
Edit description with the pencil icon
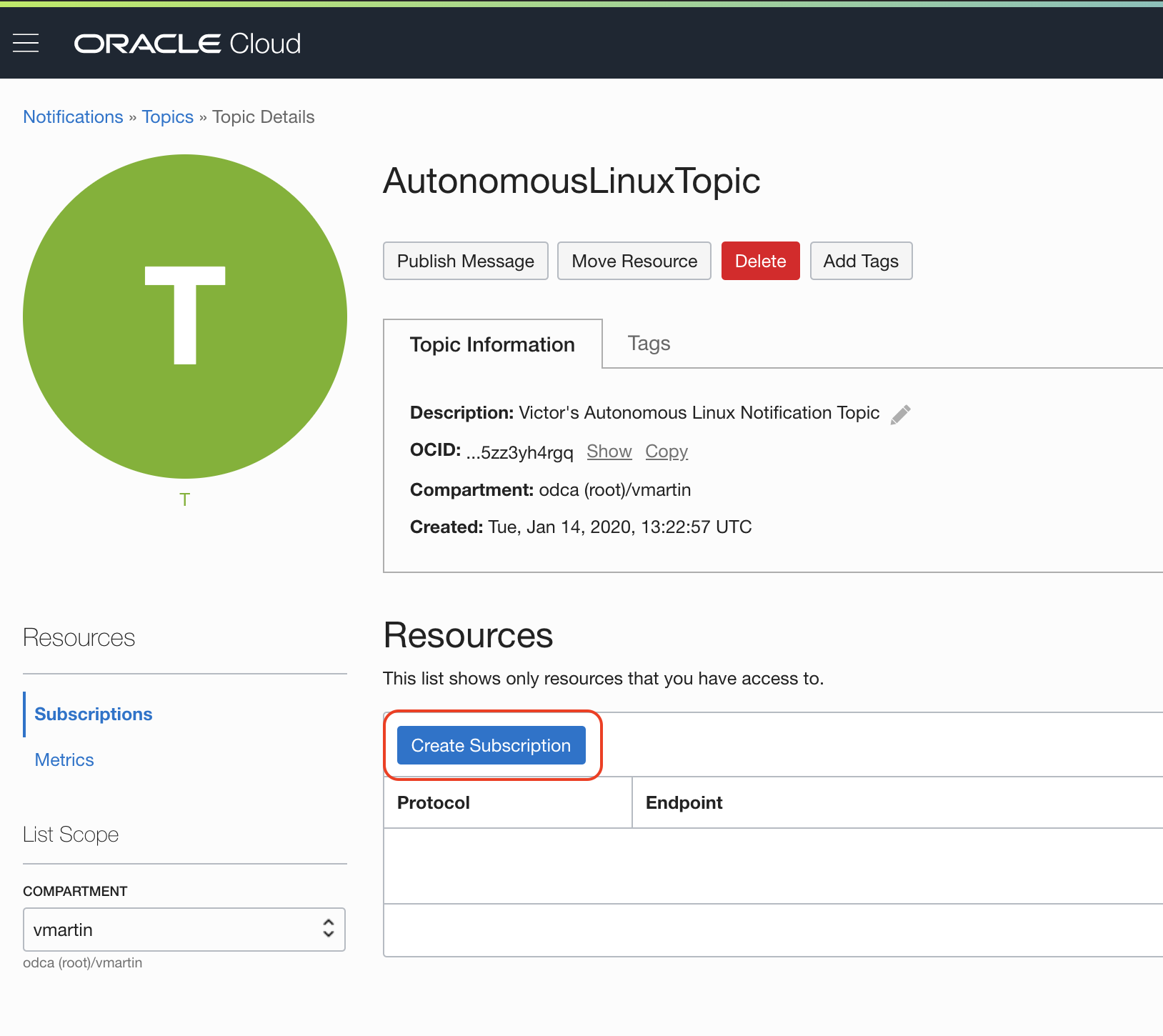[x=900, y=414]
